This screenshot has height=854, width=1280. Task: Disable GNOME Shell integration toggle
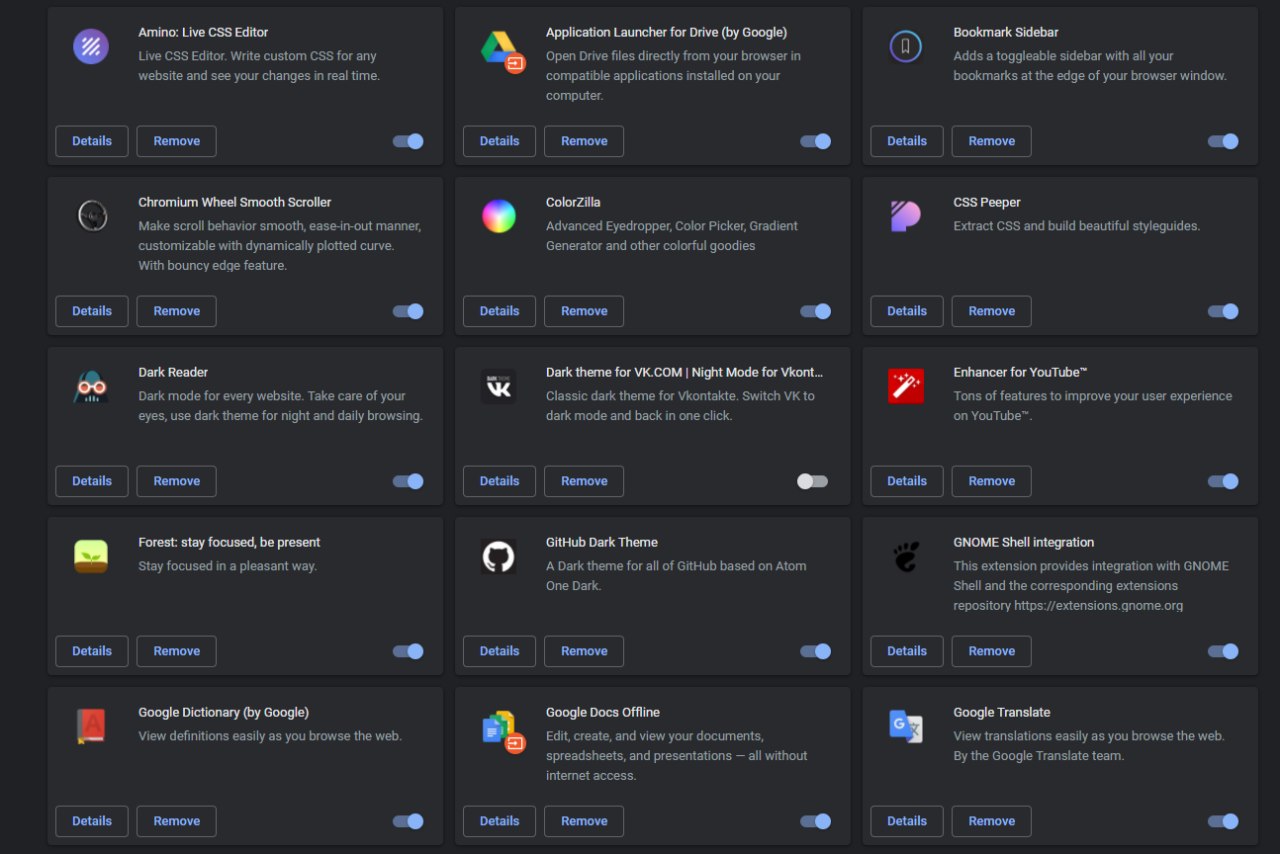1223,651
